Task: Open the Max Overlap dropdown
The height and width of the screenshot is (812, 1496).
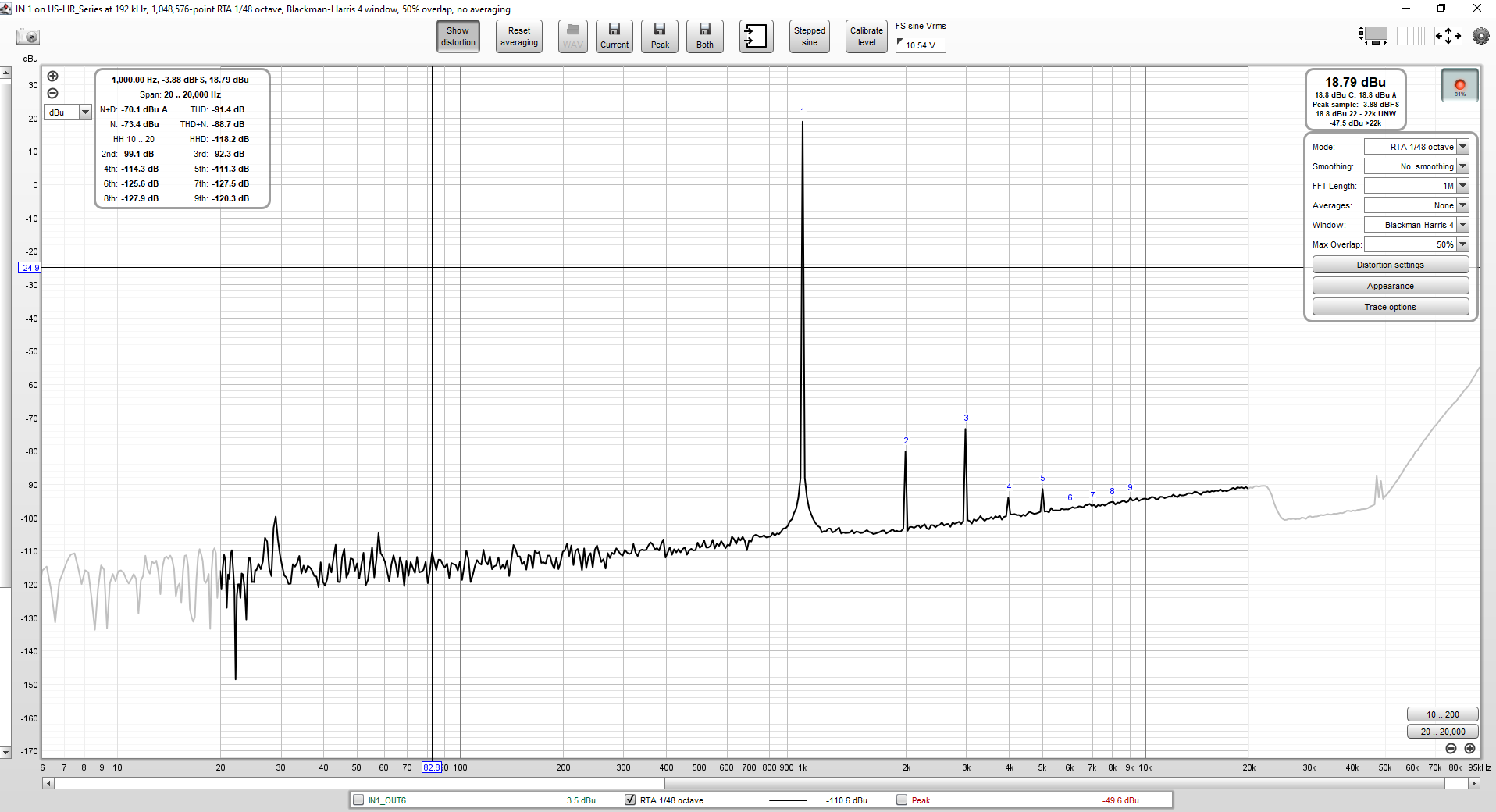Action: [x=1416, y=244]
